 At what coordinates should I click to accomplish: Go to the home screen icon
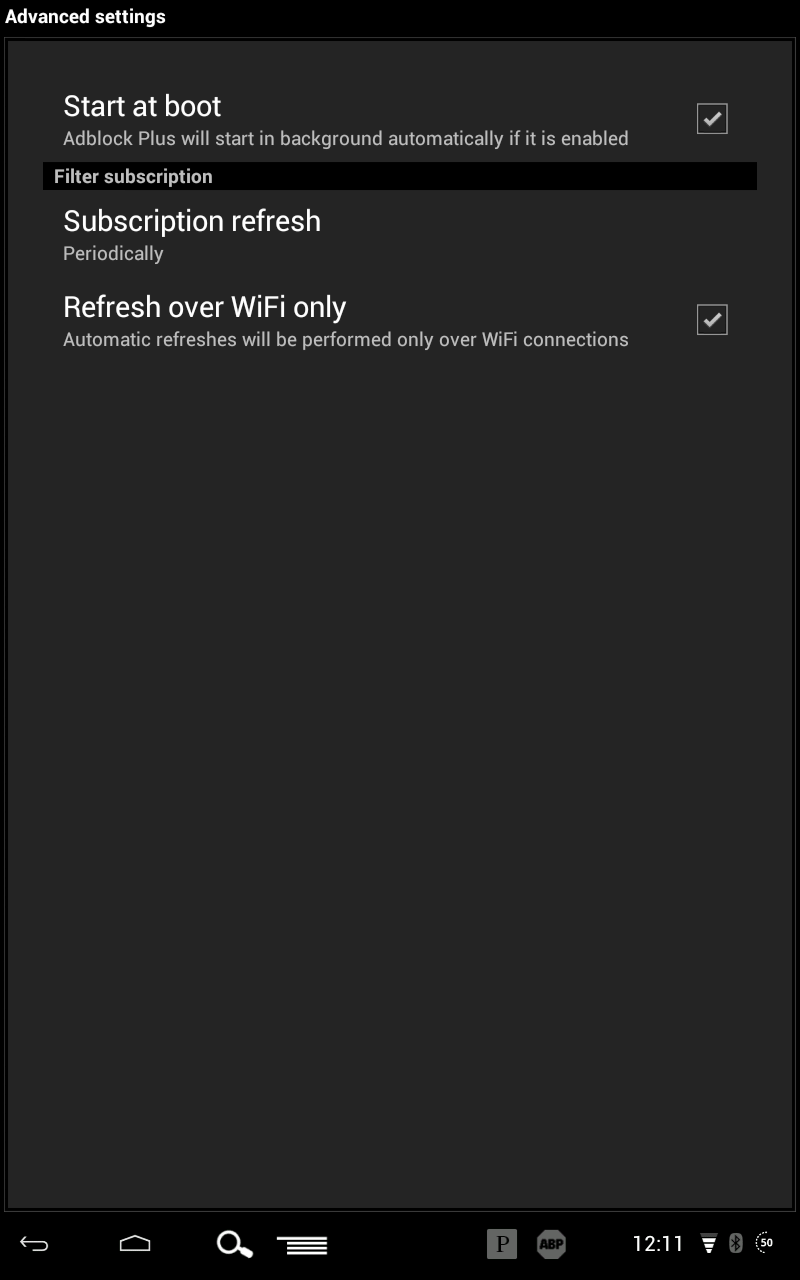135,1244
